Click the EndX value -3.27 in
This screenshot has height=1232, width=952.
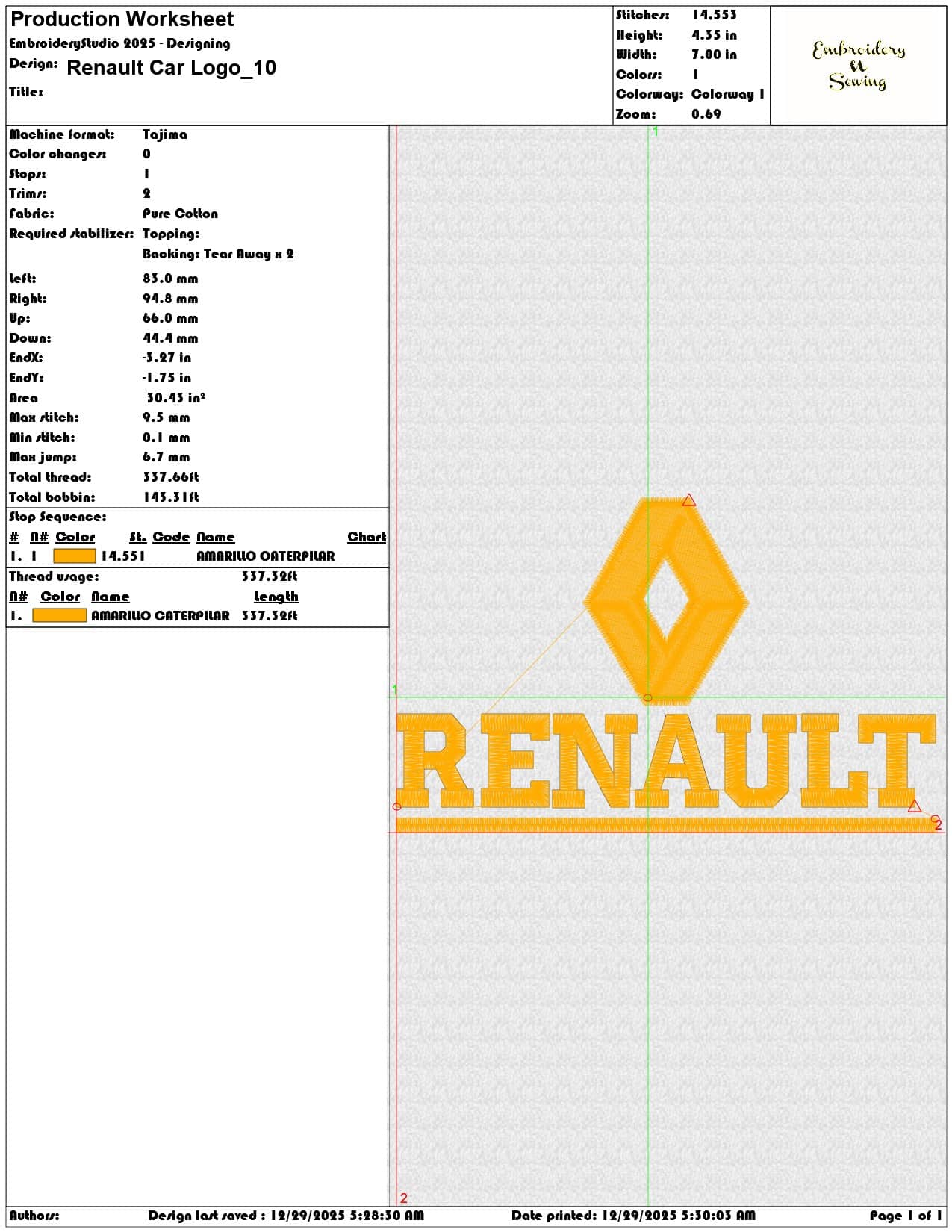click(167, 358)
